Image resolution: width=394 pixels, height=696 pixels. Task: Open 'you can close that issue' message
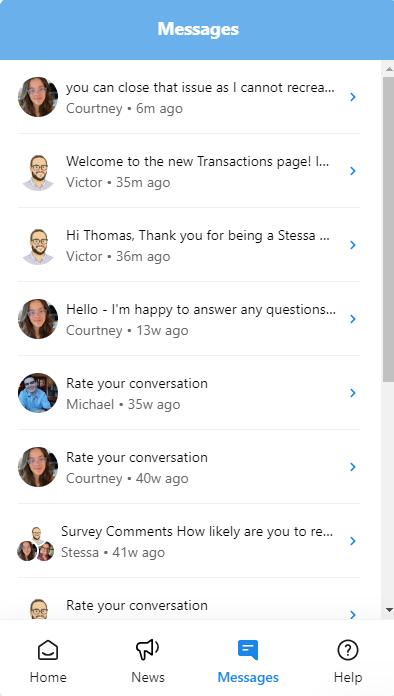[x=189, y=97]
